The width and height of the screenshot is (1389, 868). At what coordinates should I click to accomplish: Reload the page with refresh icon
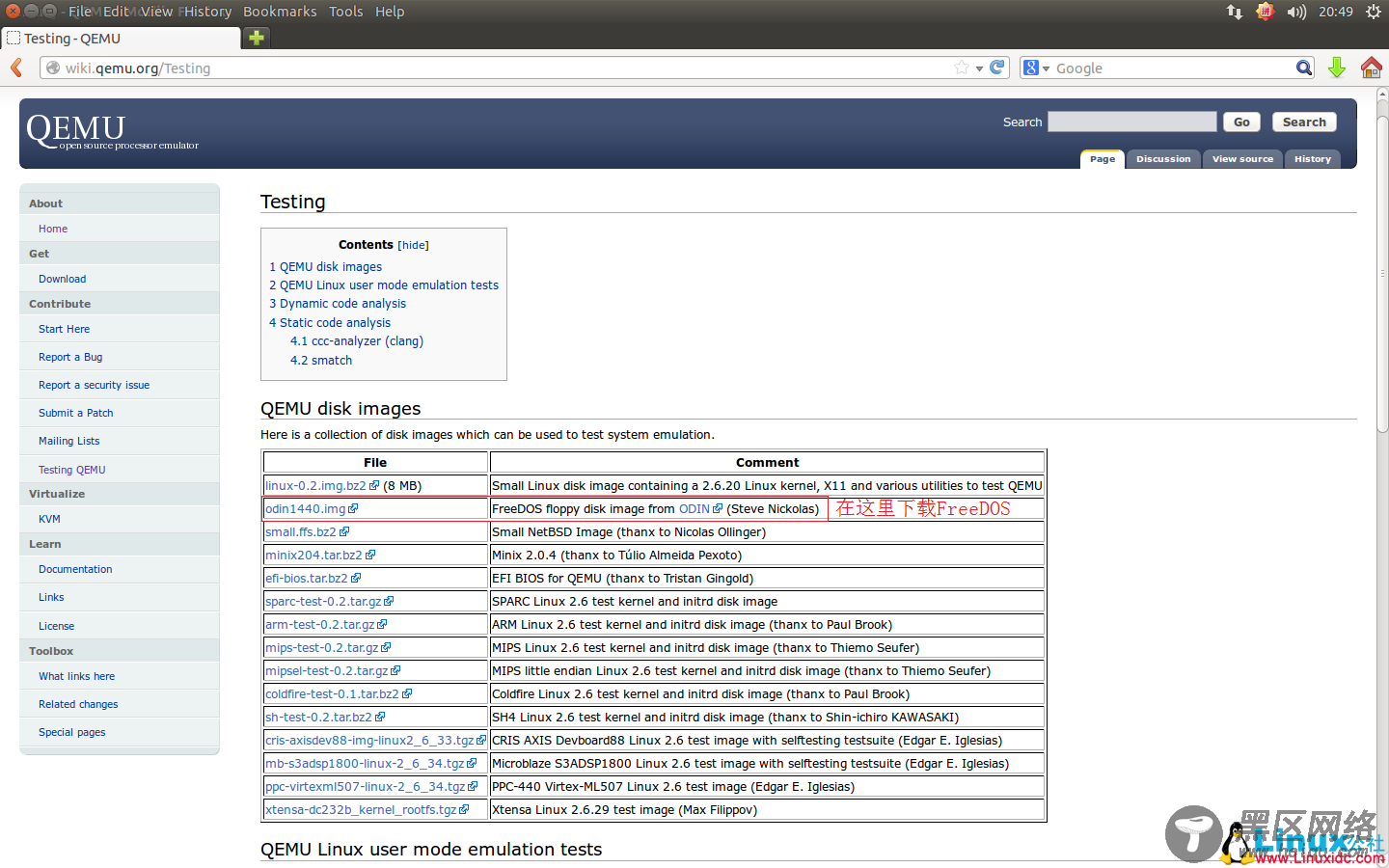[997, 68]
